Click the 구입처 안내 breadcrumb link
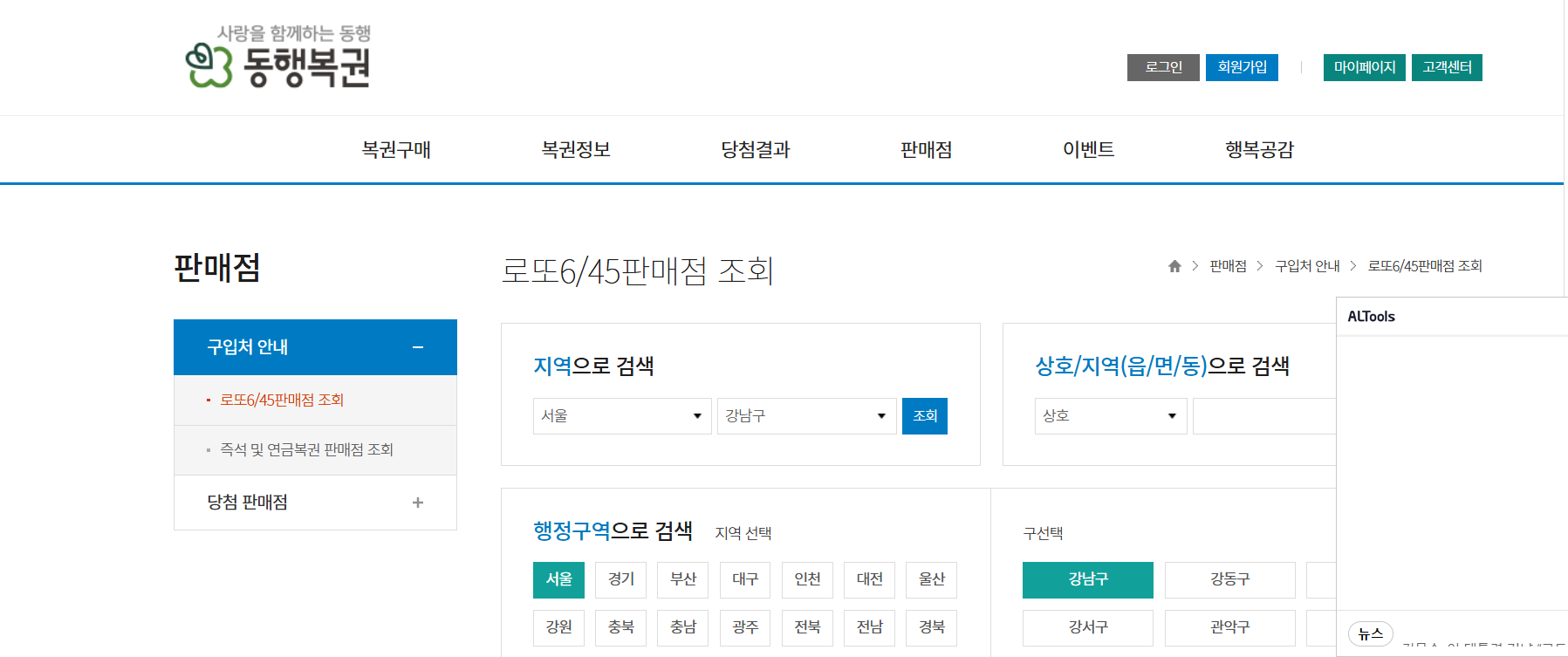1568x657 pixels. (1307, 266)
